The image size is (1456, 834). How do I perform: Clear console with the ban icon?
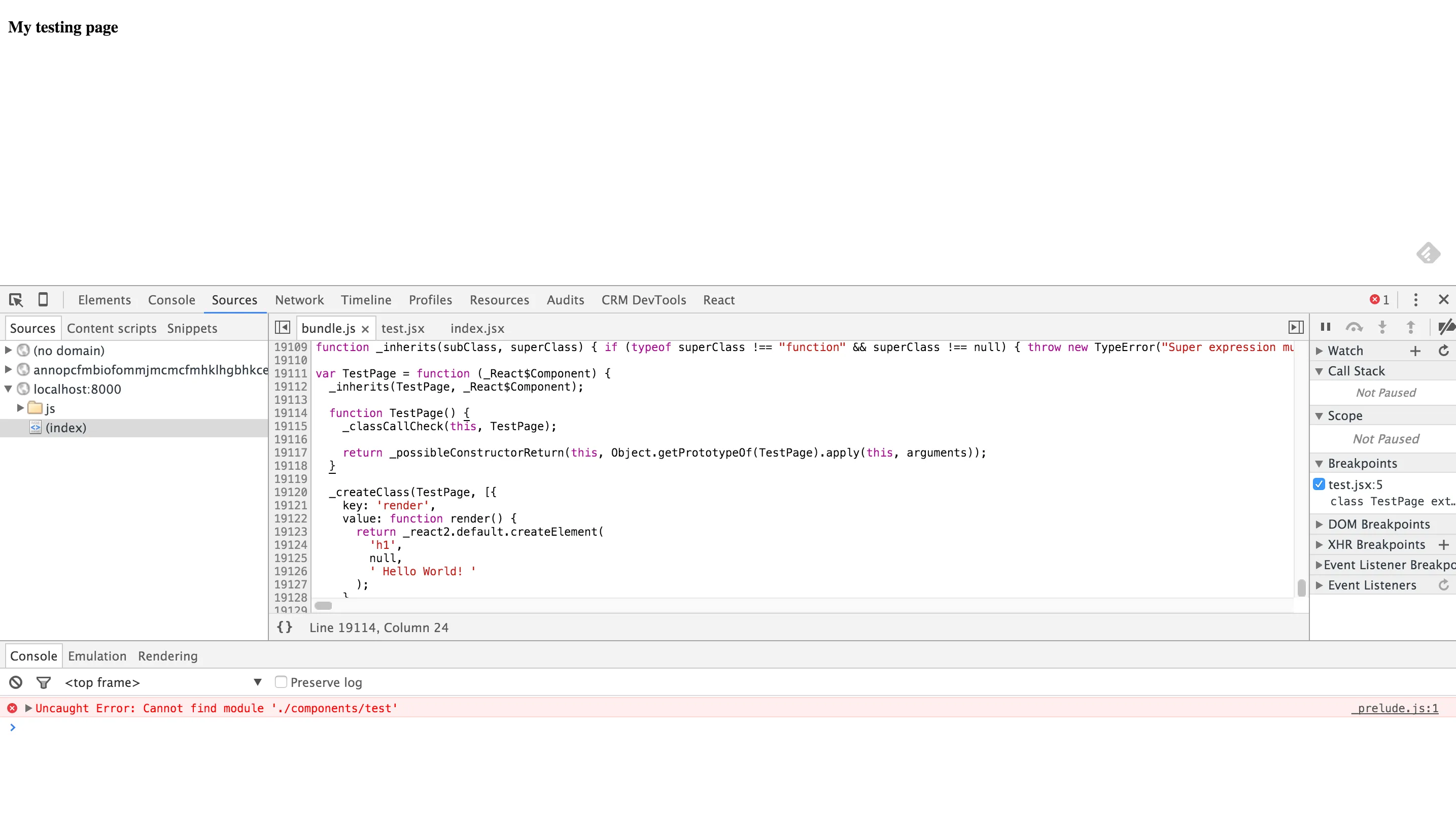pyautogui.click(x=15, y=682)
